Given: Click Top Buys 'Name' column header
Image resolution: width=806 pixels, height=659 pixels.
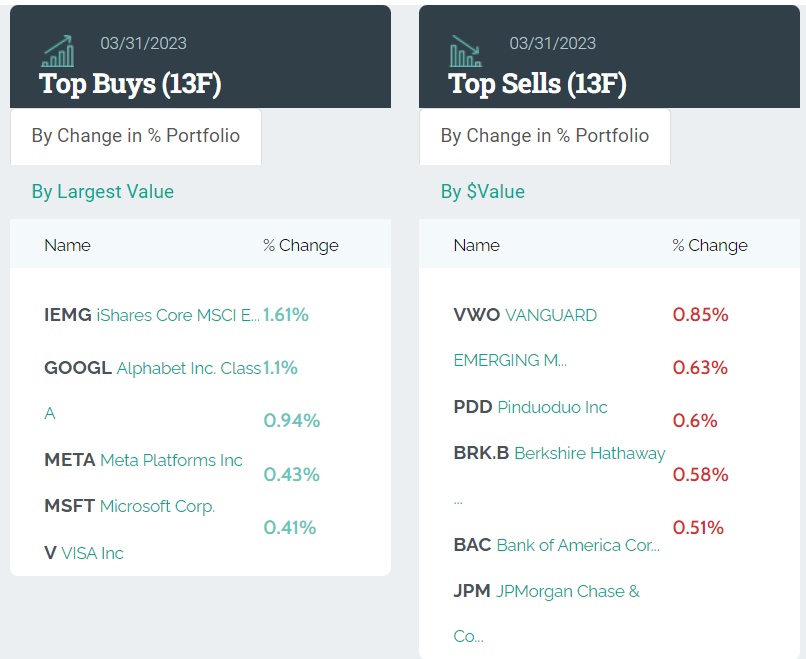Looking at the screenshot, I should tap(67, 245).
